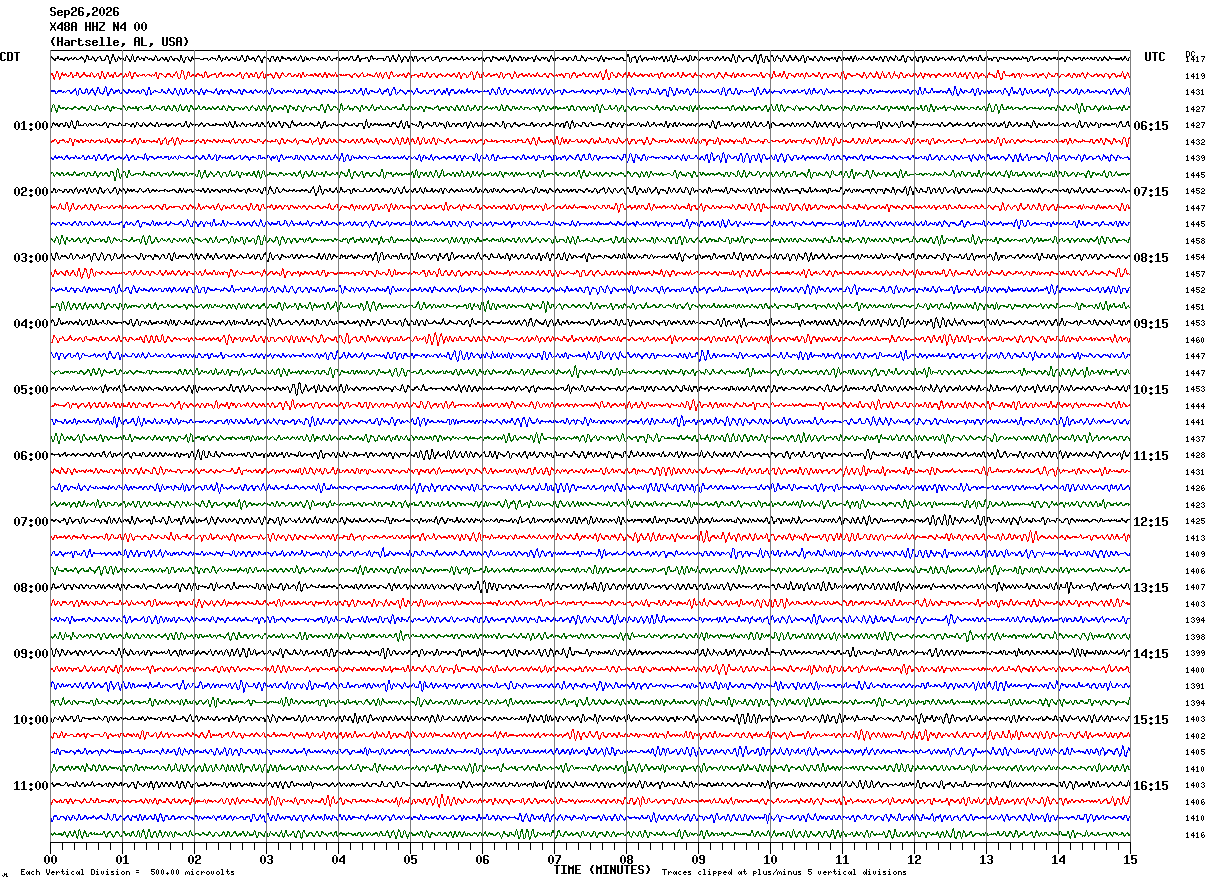Click the '(Hartselle, AL, USA)' location text
Image resolution: width=1210 pixels, height=886 pixels.
coord(119,42)
